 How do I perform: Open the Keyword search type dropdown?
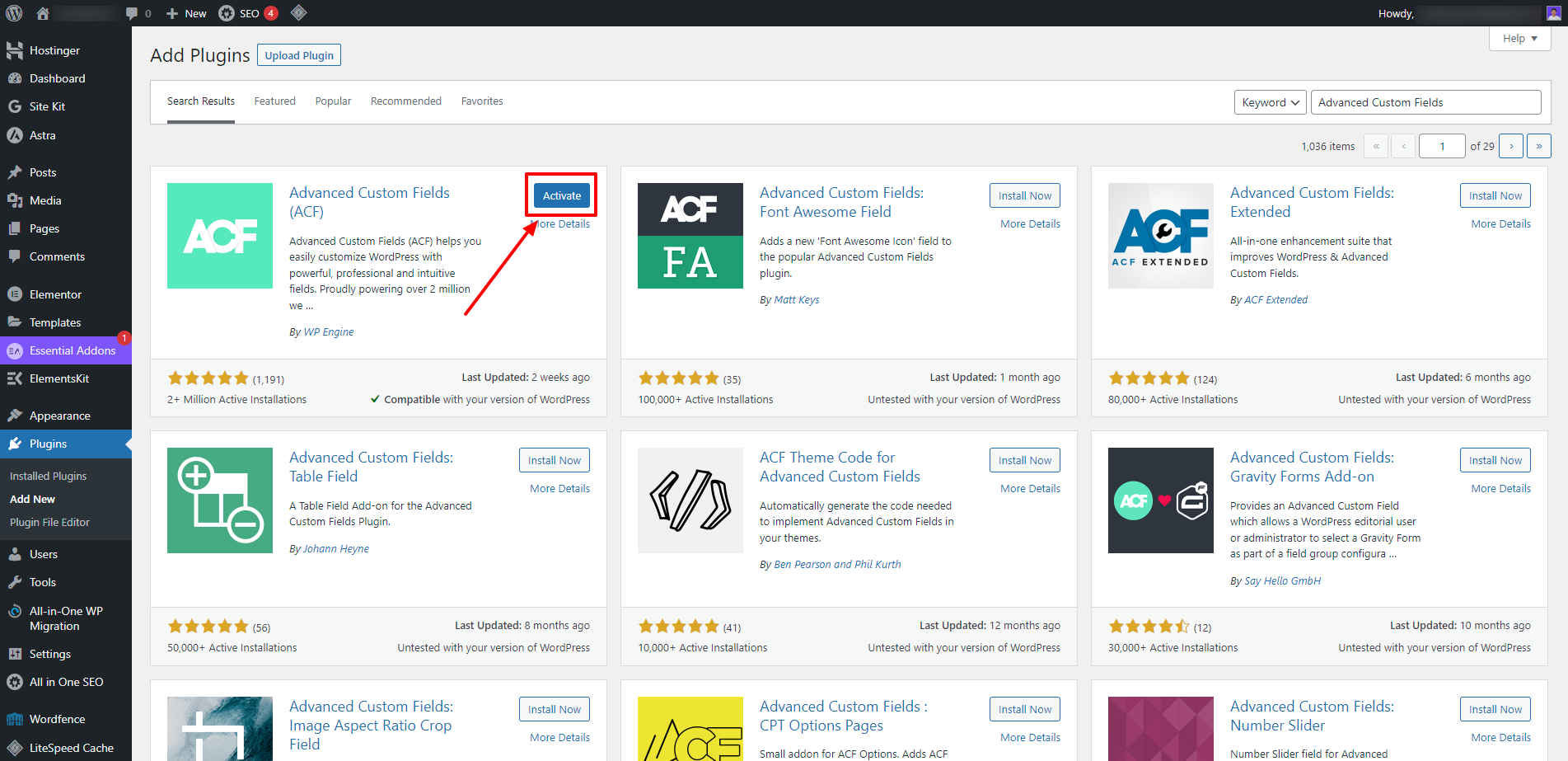click(1270, 102)
